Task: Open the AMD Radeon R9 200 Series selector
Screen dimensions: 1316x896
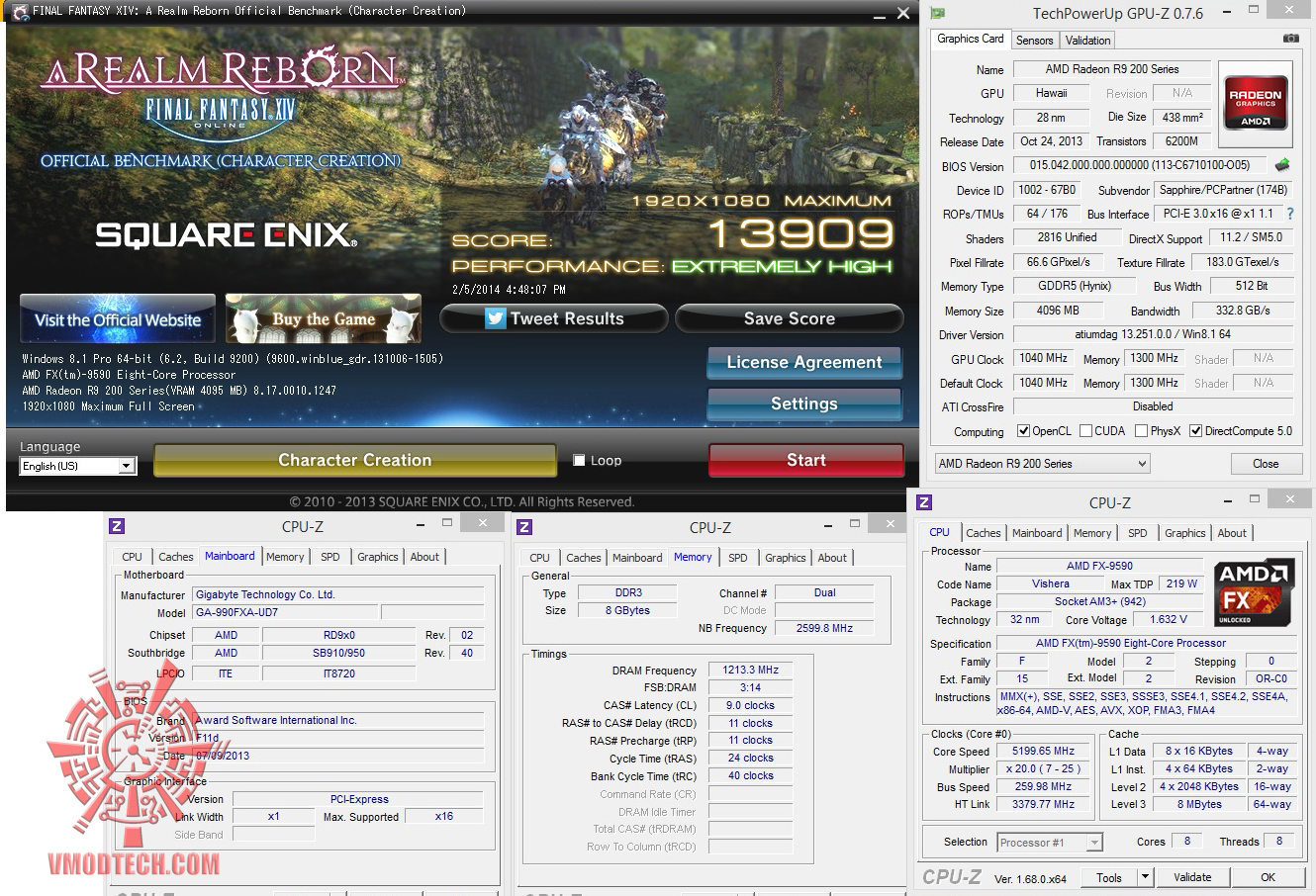Action: click(x=1042, y=463)
